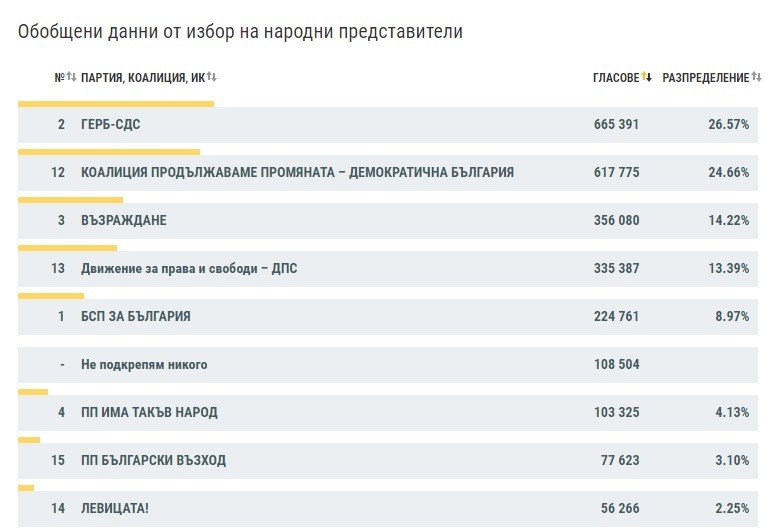Click ПП БЪЛГАРСКИ ВЪЗХОД party name
Viewport: 771px width, 530px height.
(x=153, y=460)
